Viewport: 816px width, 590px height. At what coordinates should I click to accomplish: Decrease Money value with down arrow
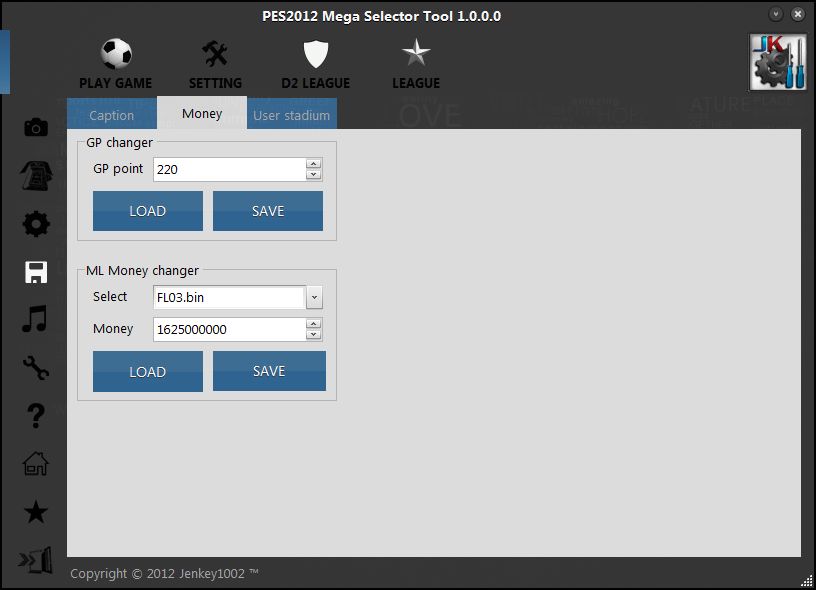pos(314,335)
